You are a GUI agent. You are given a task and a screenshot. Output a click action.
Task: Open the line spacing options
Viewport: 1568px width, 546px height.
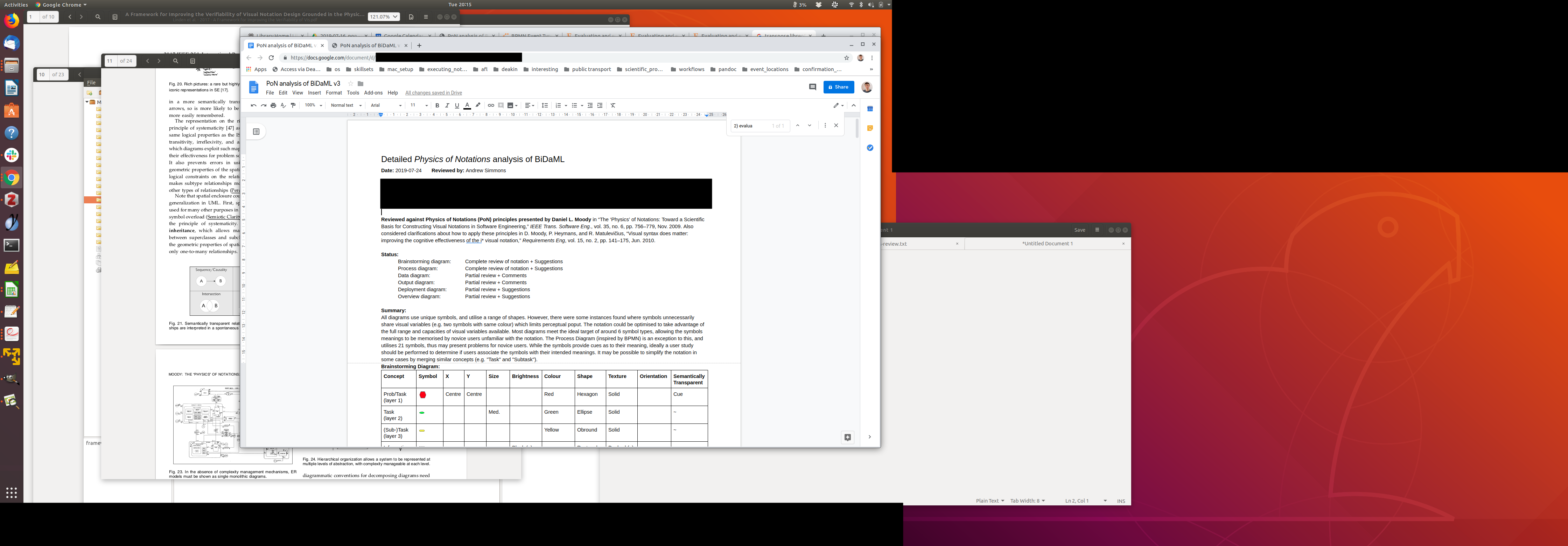tap(545, 105)
